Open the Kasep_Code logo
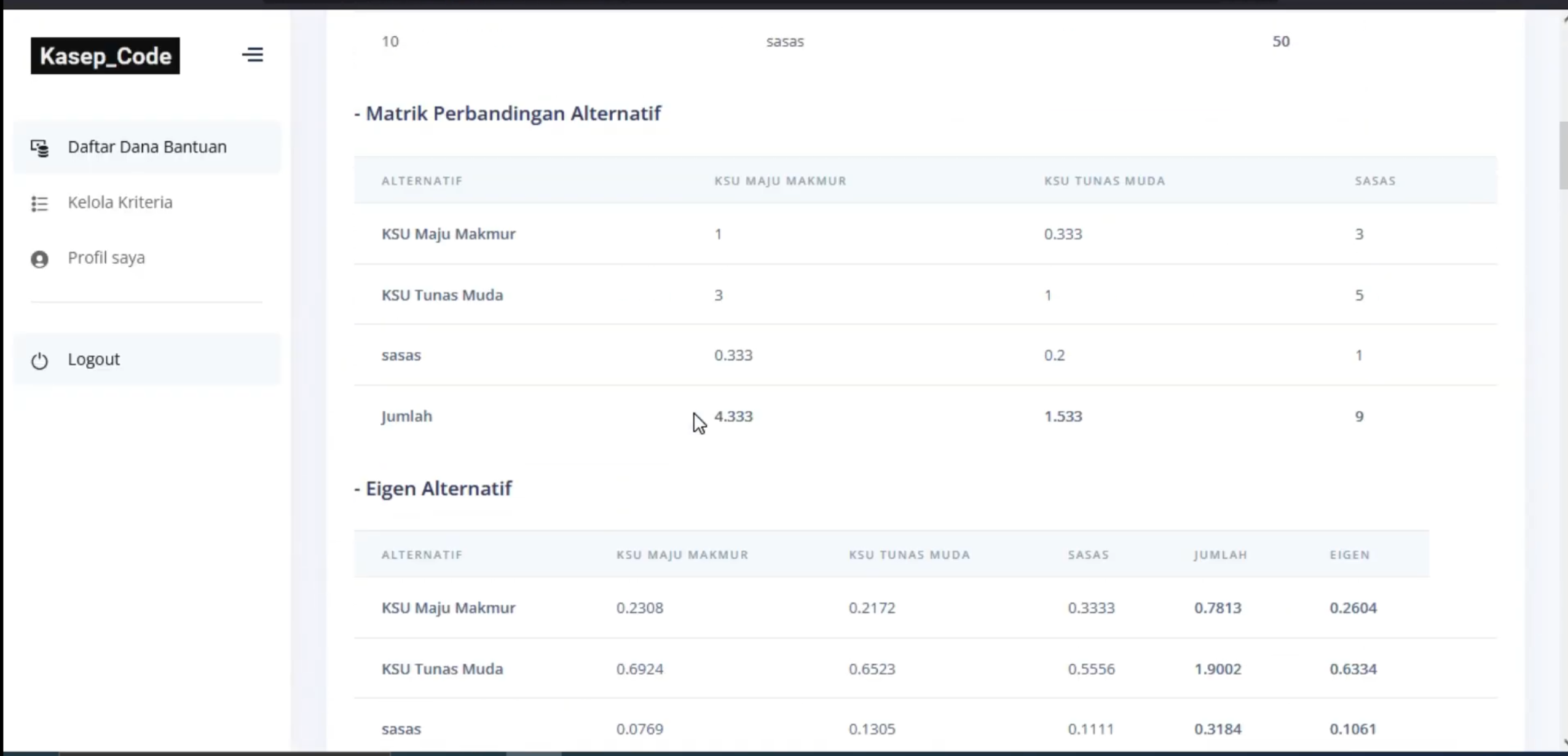The height and width of the screenshot is (756, 1568). (x=105, y=56)
